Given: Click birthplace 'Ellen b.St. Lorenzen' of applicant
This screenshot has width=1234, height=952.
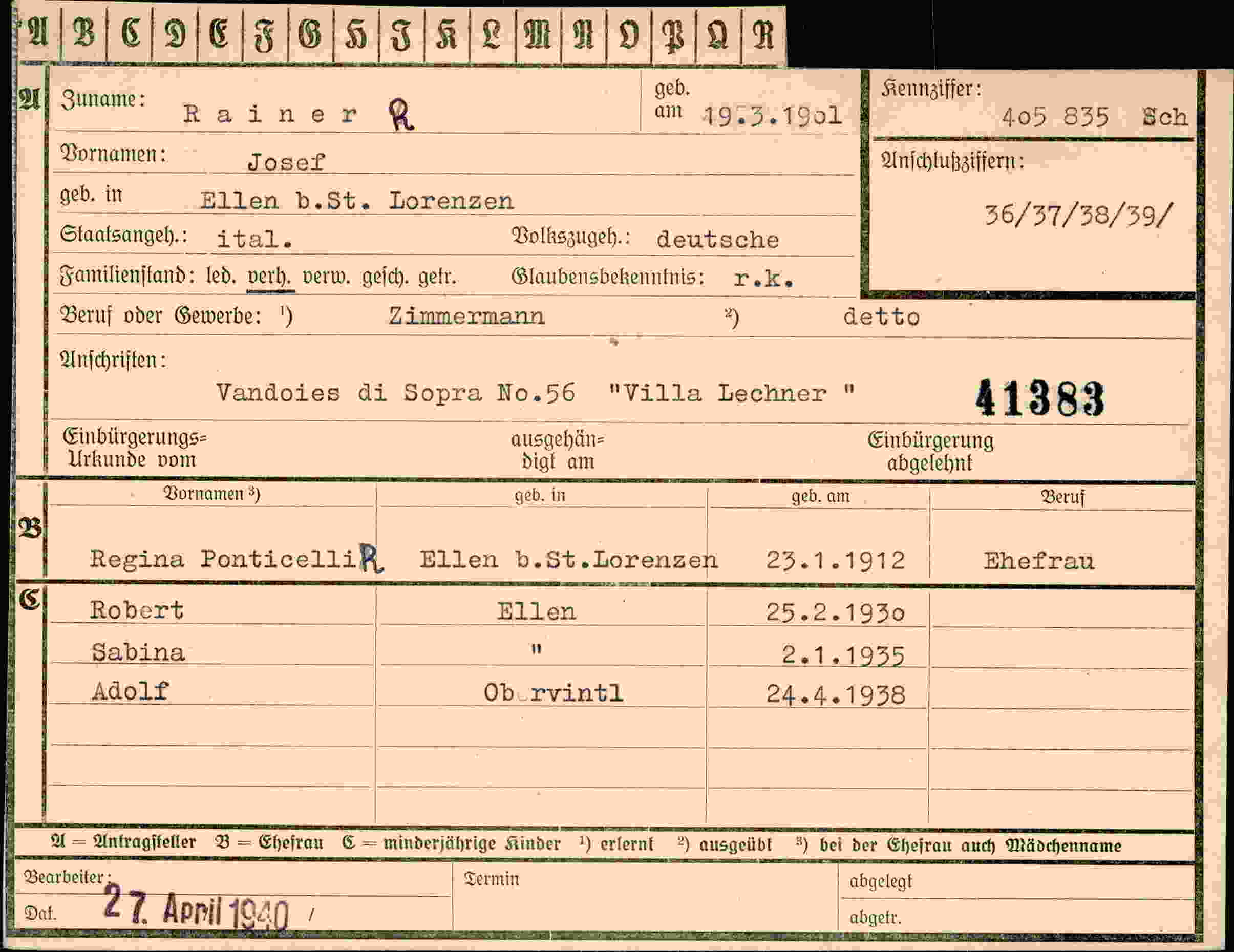Looking at the screenshot, I should point(356,201).
